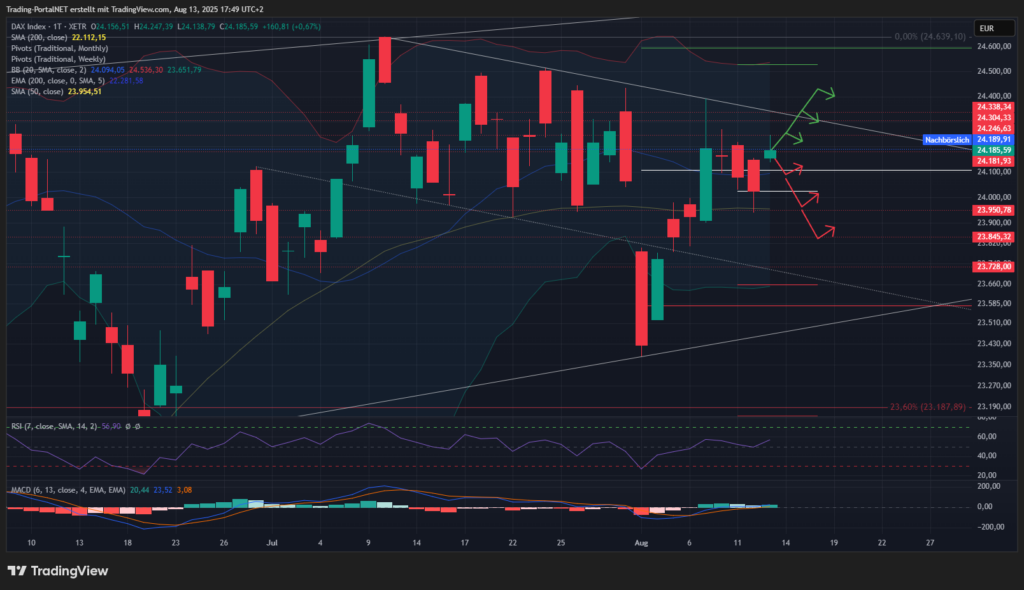Image resolution: width=1024 pixels, height=590 pixels.
Task: Select the SMA (50, close) indicator legend
Action: tap(37, 91)
